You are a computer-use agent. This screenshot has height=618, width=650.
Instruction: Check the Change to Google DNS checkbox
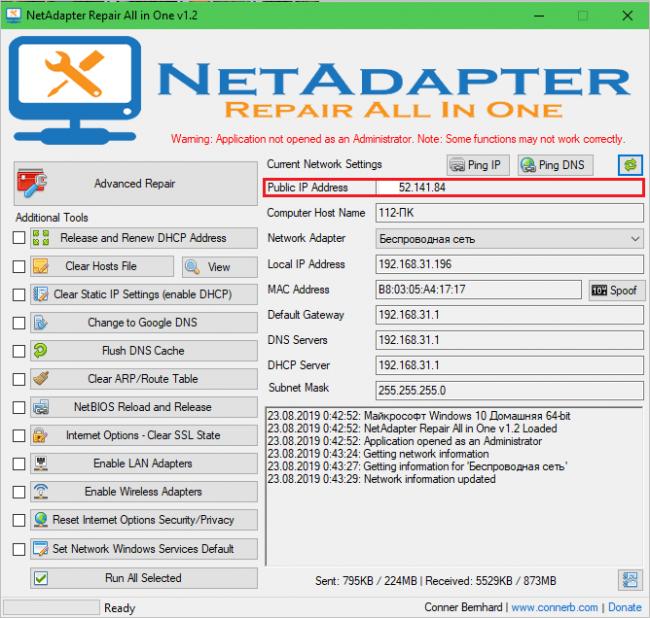pyautogui.click(x=19, y=323)
